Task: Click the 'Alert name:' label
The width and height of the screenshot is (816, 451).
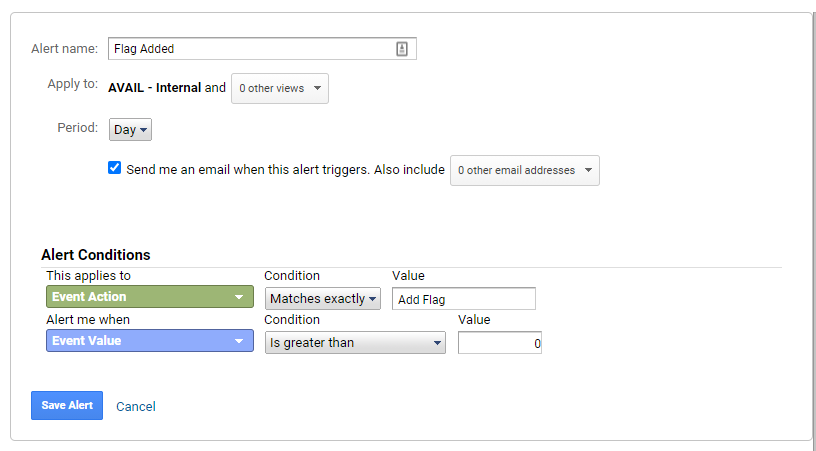Action: point(65,49)
